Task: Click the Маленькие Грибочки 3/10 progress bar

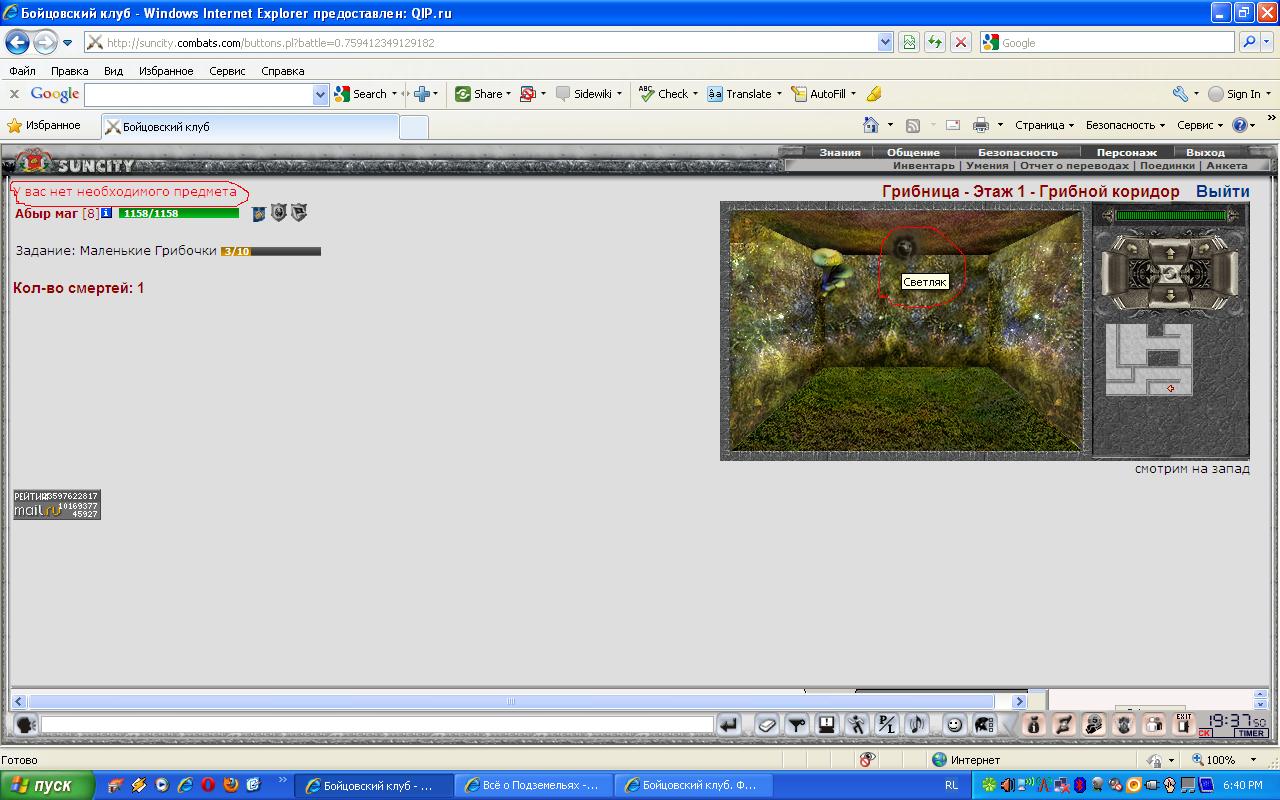Action: click(x=271, y=251)
